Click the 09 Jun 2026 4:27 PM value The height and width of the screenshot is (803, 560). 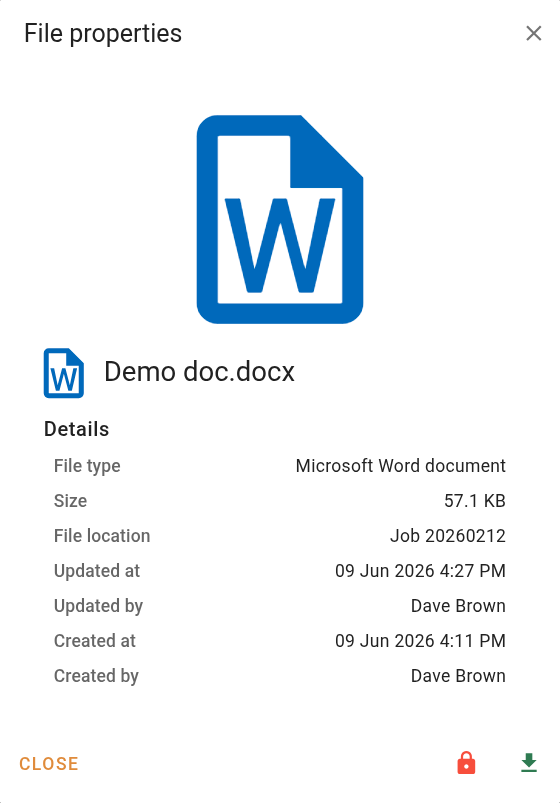click(421, 570)
